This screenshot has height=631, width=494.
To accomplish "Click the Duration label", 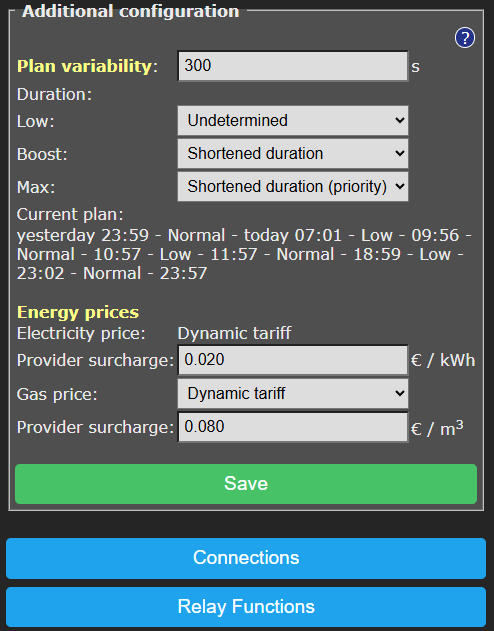I will point(54,95).
